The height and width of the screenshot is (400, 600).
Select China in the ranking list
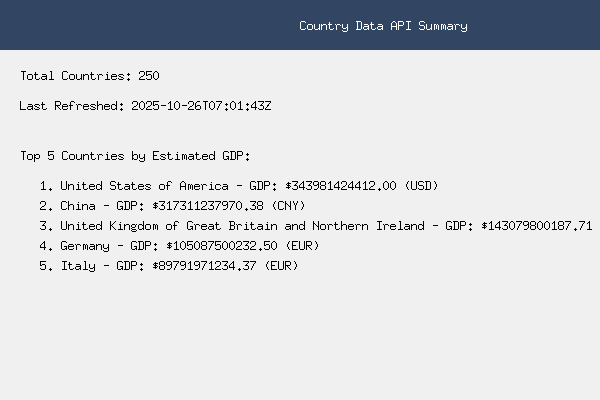(80, 206)
